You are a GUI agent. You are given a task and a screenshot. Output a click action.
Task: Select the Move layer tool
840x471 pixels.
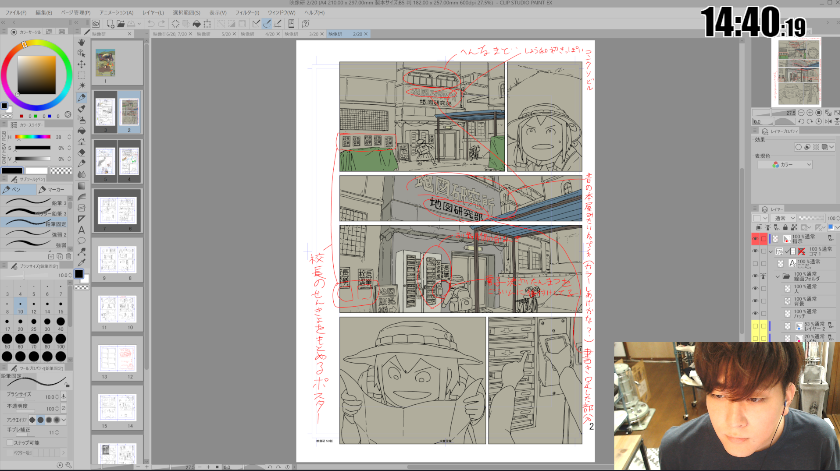pos(81,64)
